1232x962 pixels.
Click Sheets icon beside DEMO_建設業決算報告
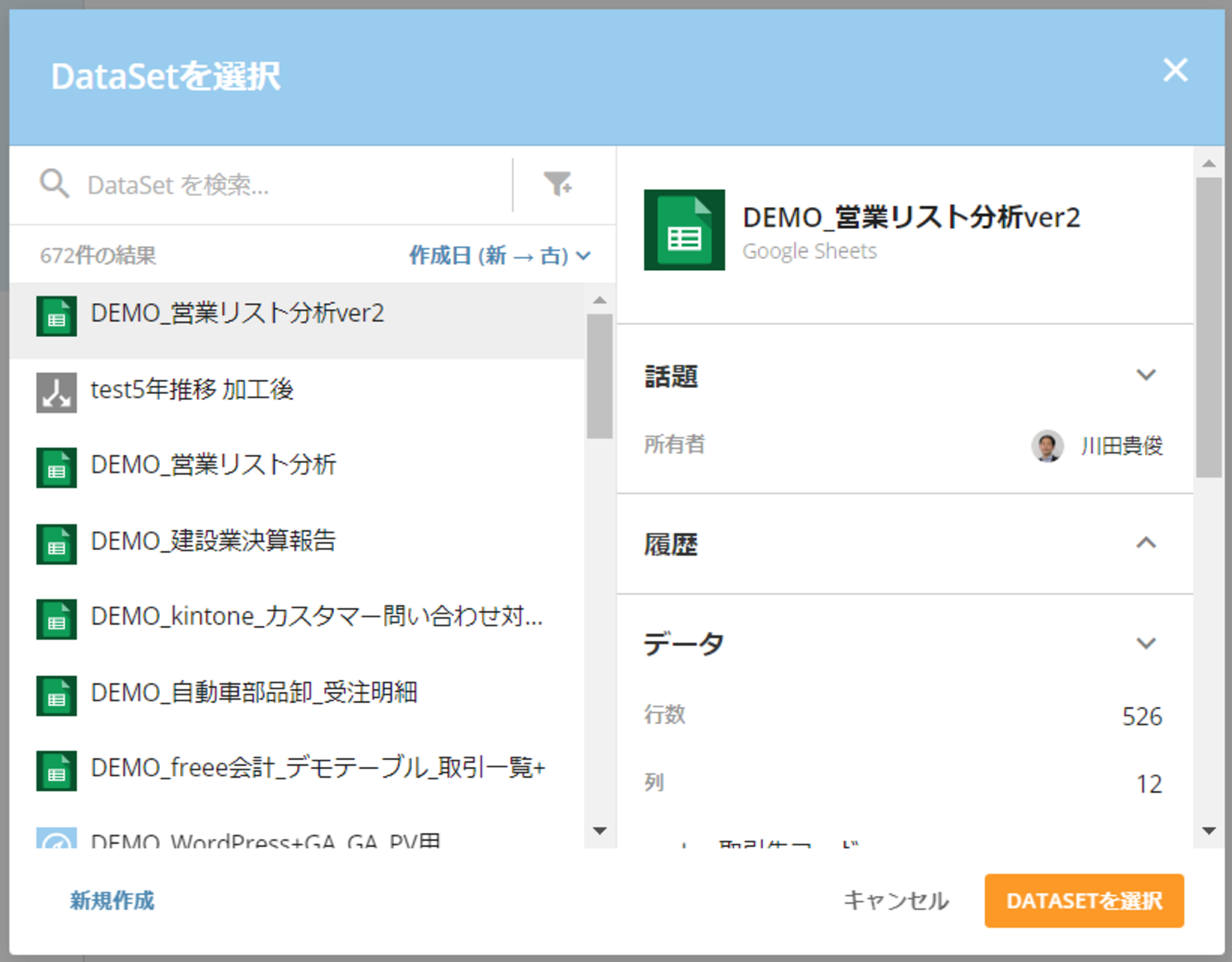coord(56,544)
